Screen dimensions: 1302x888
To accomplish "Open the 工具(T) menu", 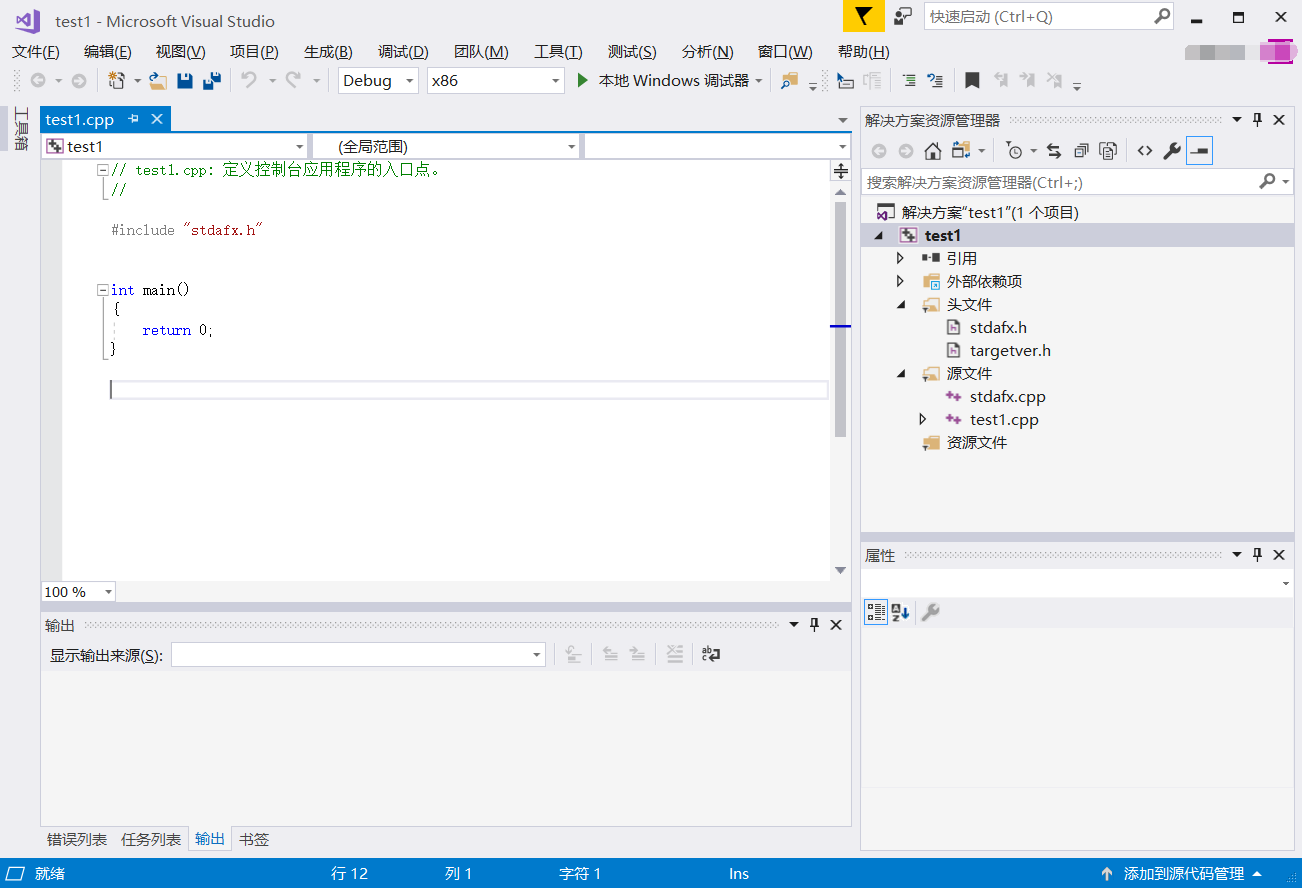I will (x=558, y=52).
